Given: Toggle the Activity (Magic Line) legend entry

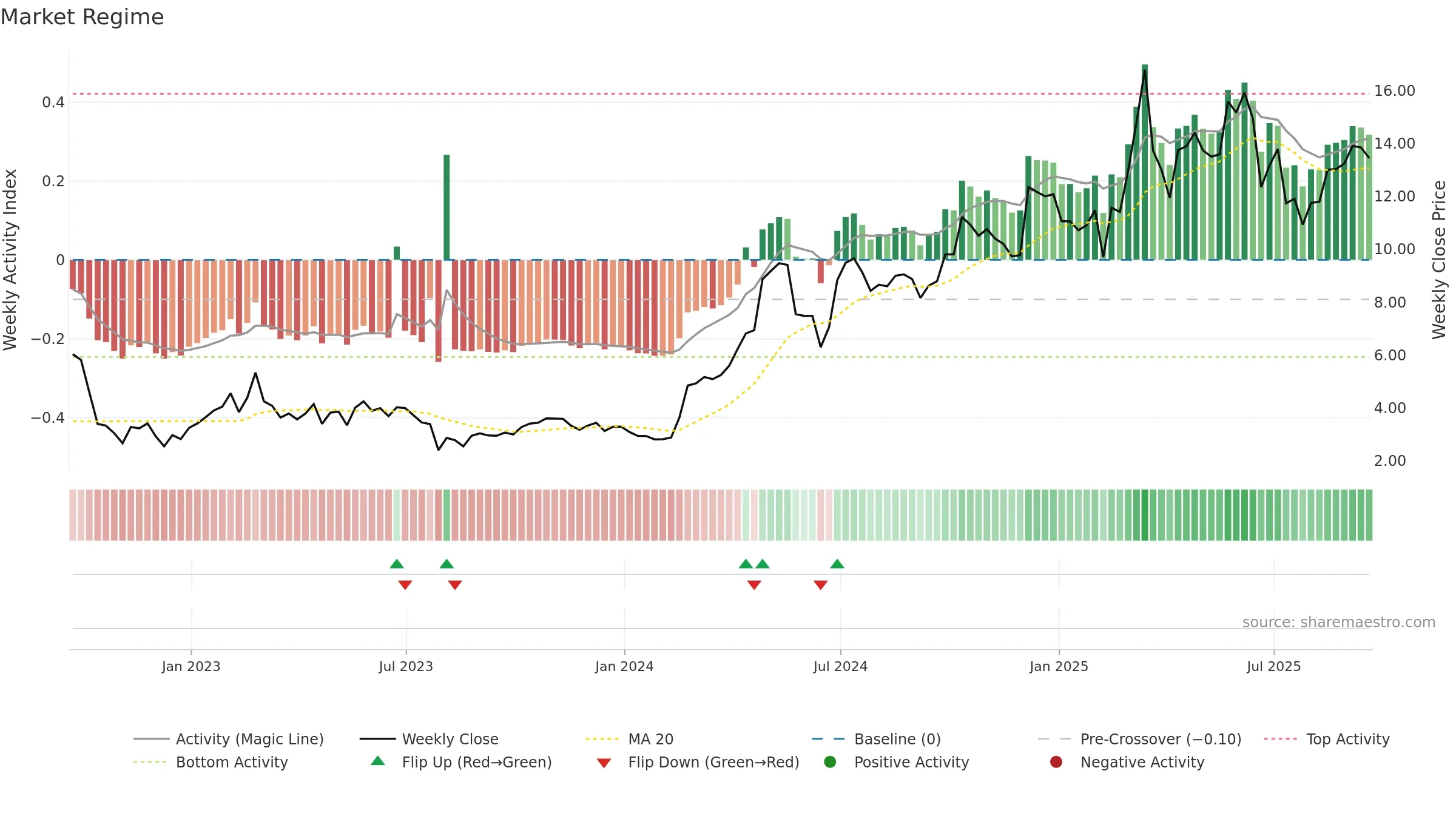Looking at the screenshot, I should pyautogui.click(x=229, y=739).
